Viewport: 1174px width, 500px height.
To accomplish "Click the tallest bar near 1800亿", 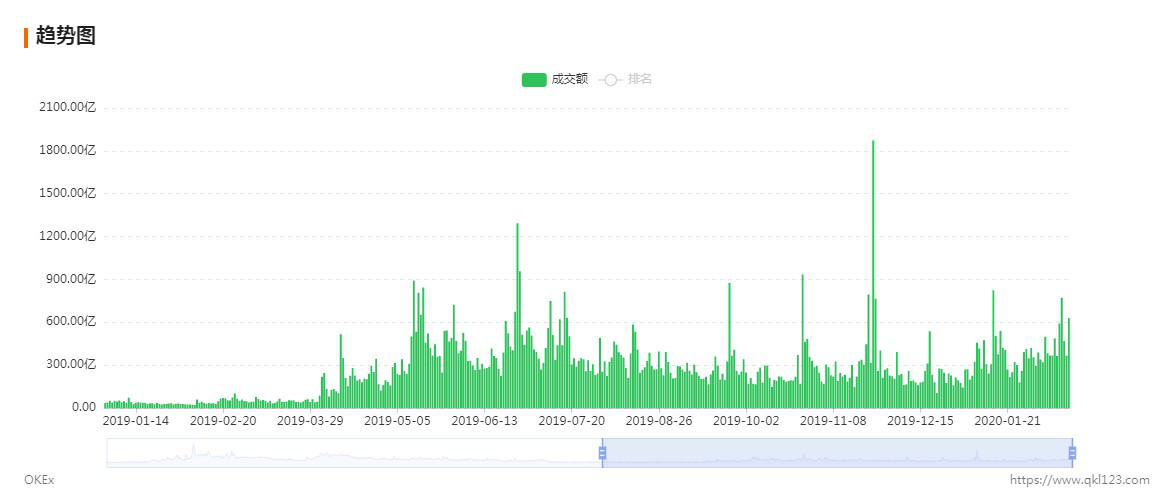I will coord(873,274).
